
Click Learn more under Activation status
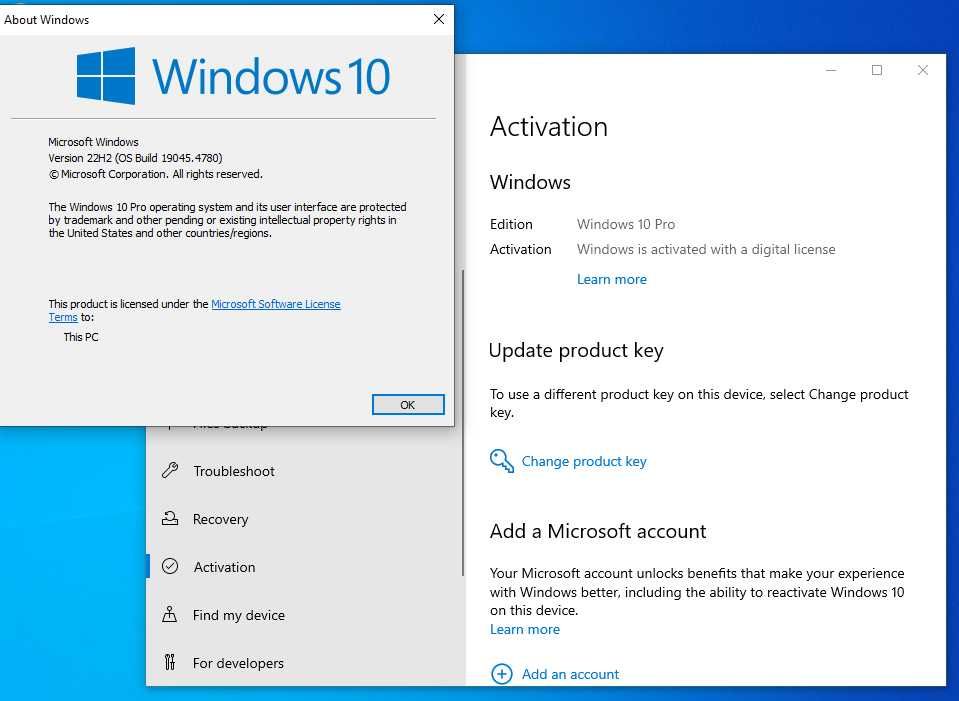(612, 280)
